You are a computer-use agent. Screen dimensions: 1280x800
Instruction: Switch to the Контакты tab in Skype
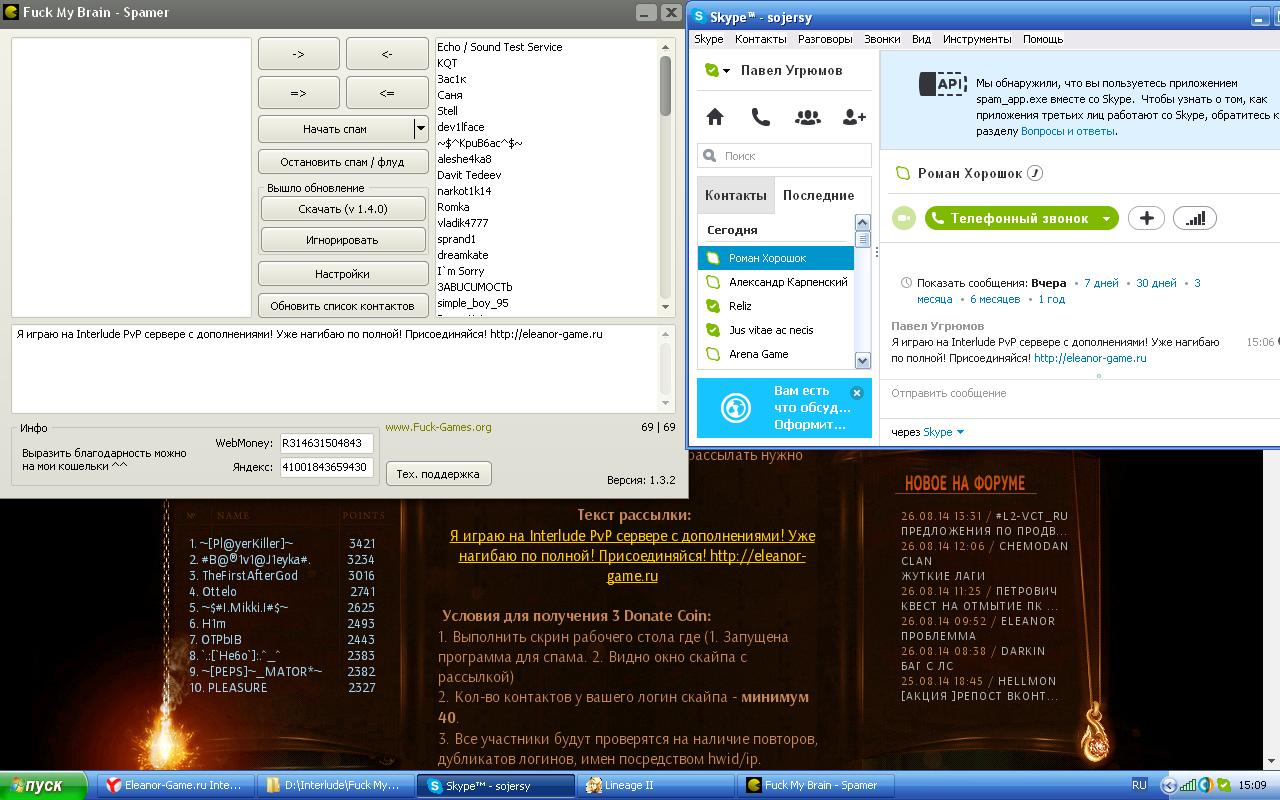[736, 195]
